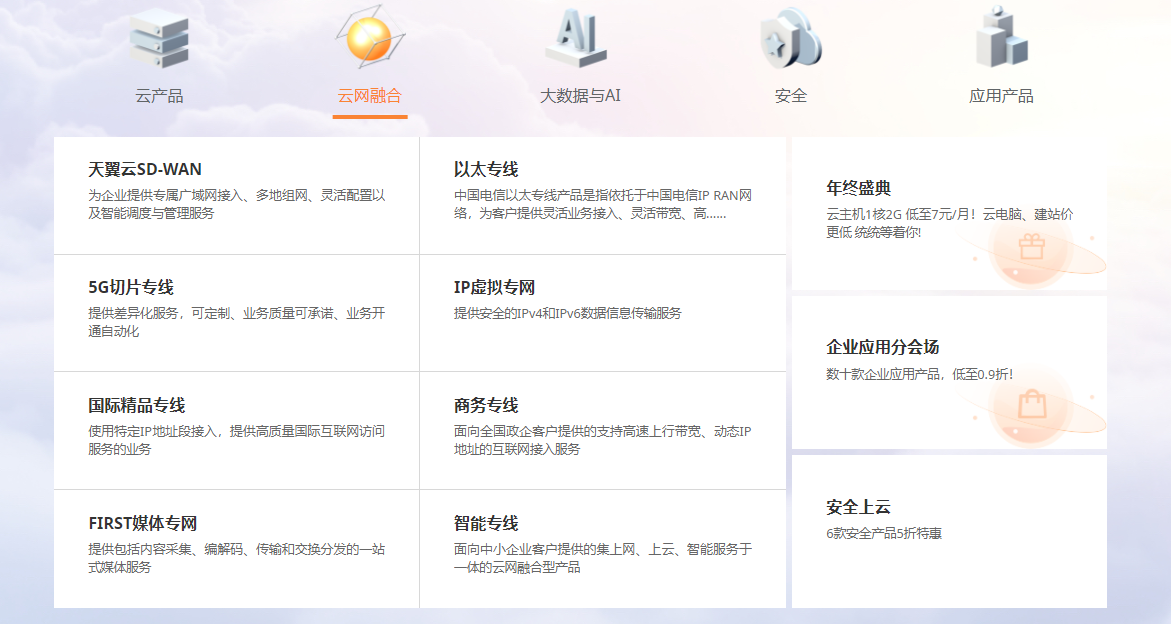Open the 大数据与AI tab
Image resolution: width=1171 pixels, height=624 pixels.
click(580, 96)
